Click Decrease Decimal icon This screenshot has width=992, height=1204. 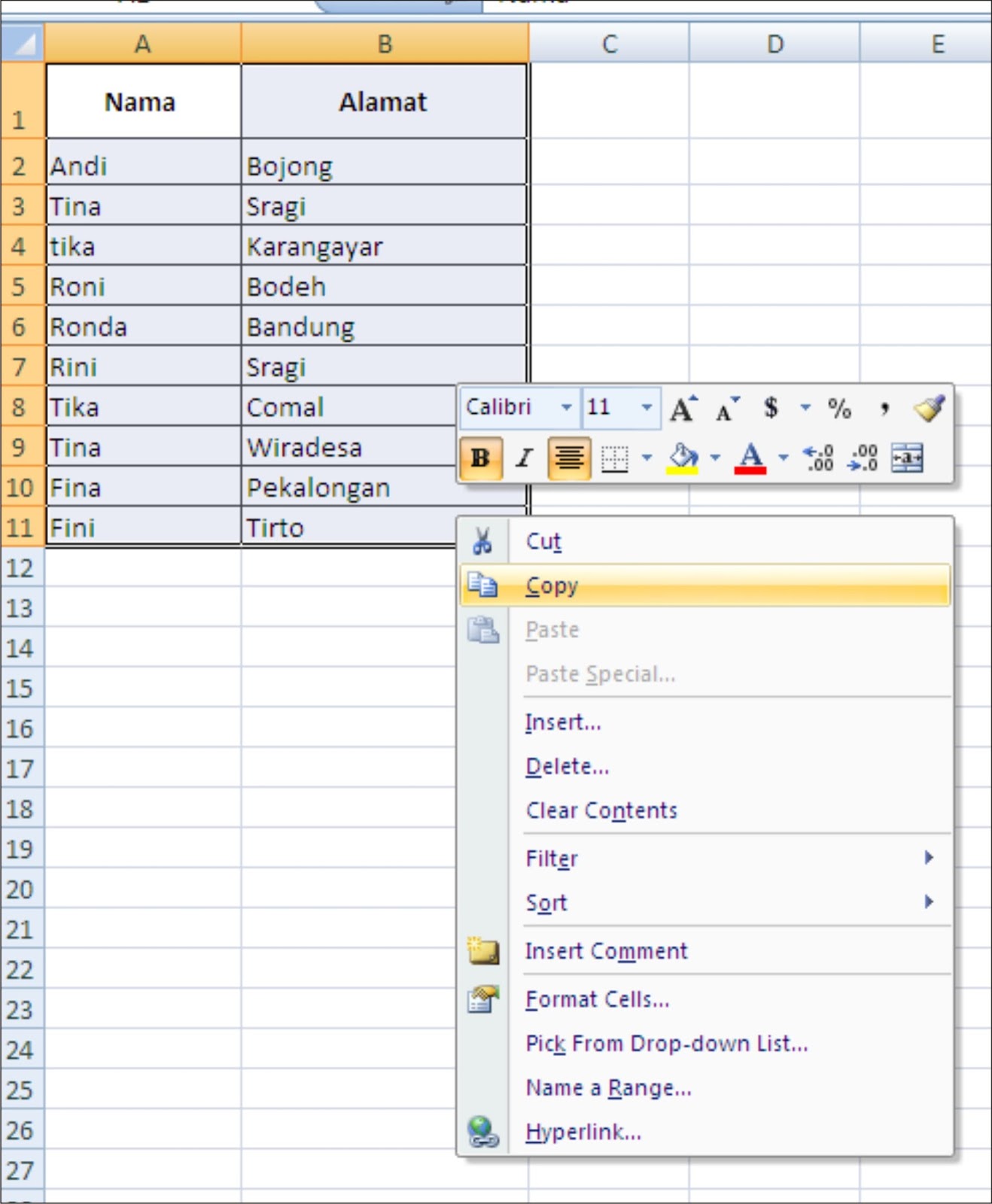[x=863, y=458]
